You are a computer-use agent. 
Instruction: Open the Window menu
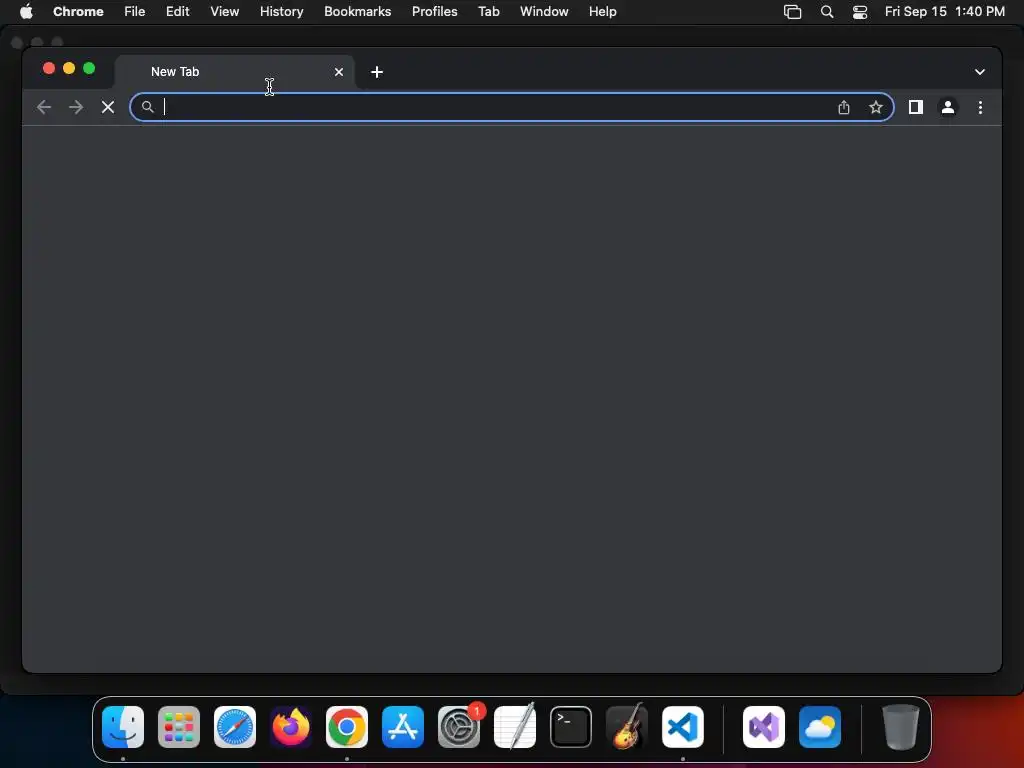[x=544, y=11]
